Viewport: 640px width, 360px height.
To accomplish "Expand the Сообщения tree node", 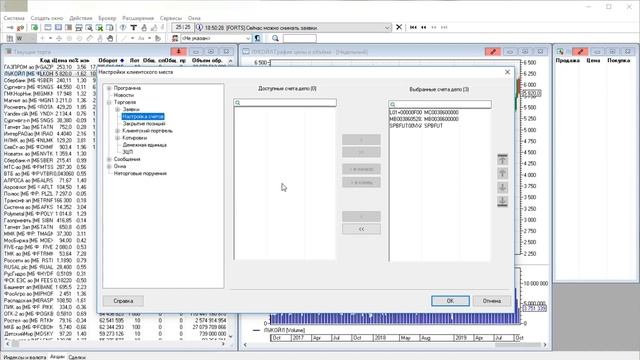I will [x=109, y=159].
